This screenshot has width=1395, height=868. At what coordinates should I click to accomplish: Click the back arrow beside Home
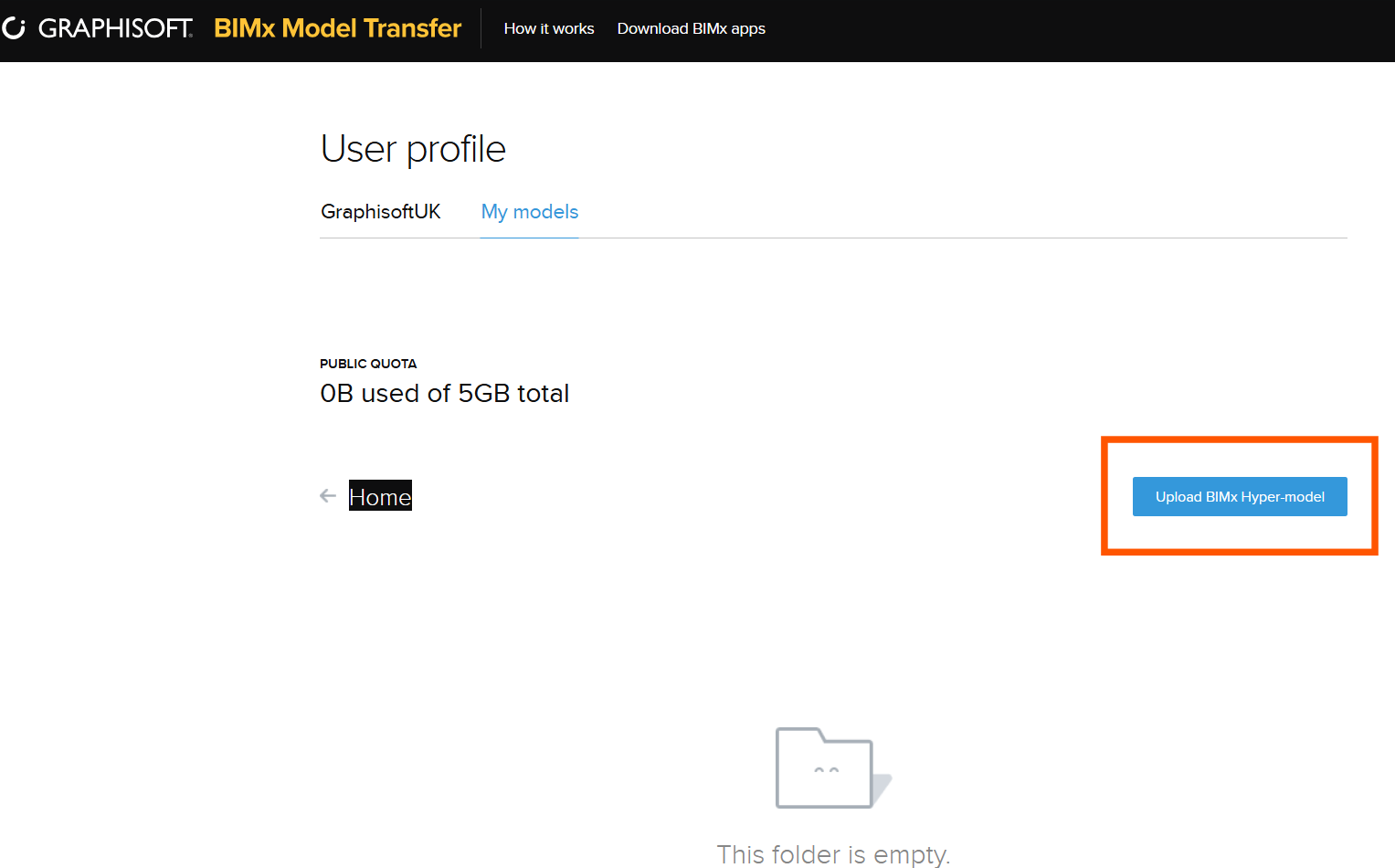tap(328, 496)
